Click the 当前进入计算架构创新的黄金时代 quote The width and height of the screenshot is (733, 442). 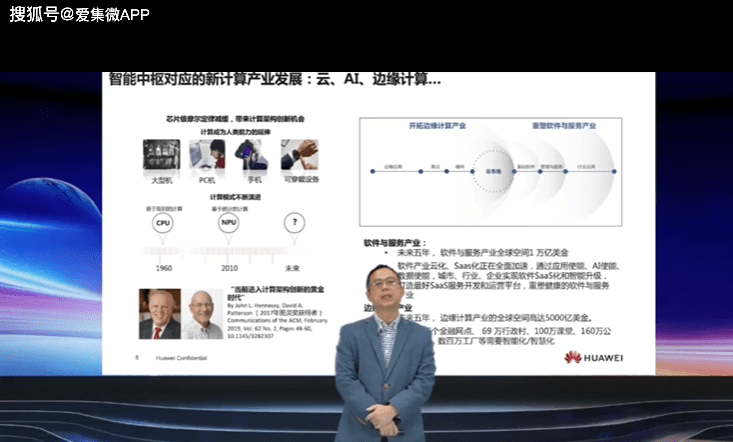click(276, 293)
